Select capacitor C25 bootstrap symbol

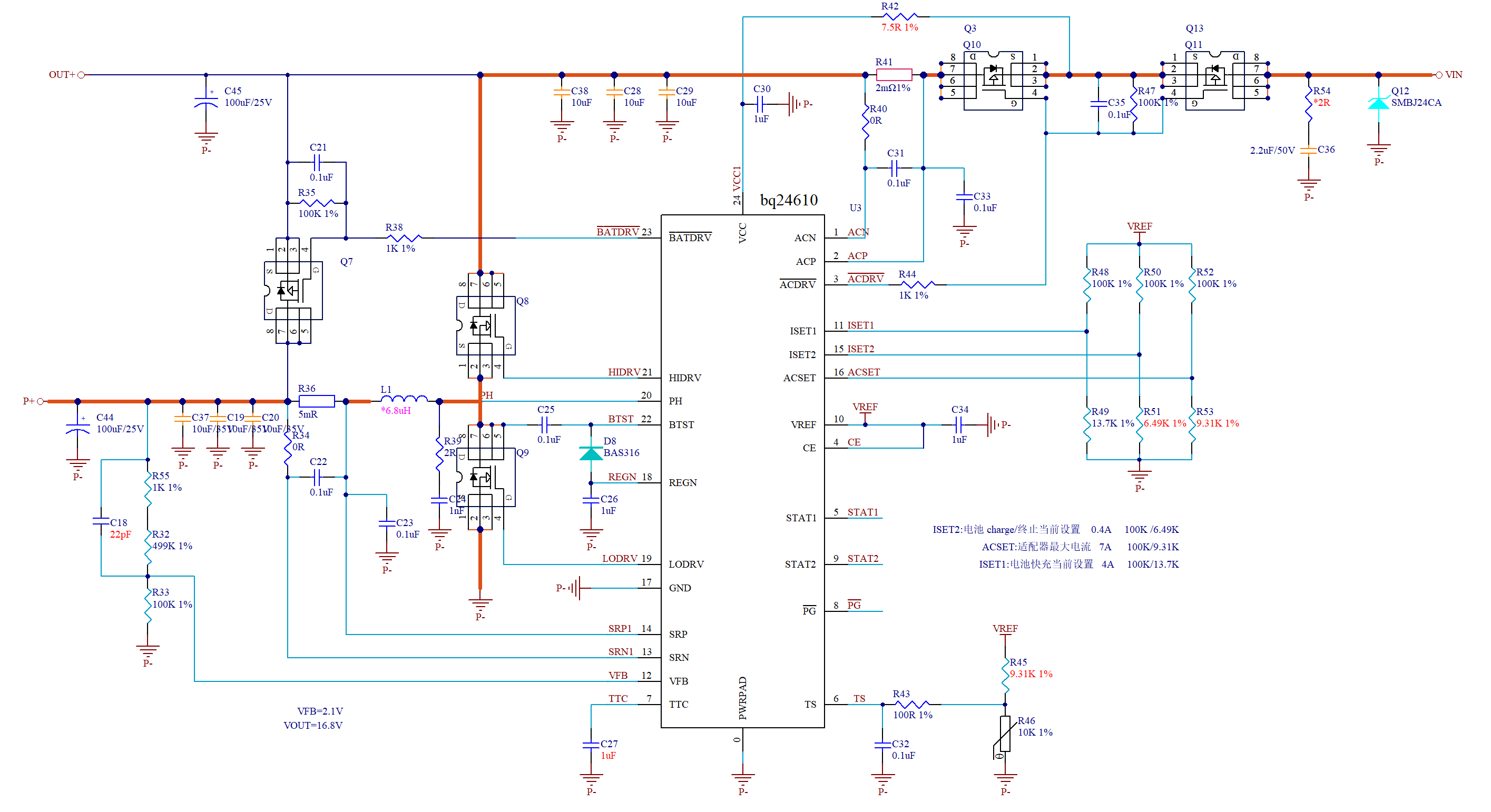point(544,425)
